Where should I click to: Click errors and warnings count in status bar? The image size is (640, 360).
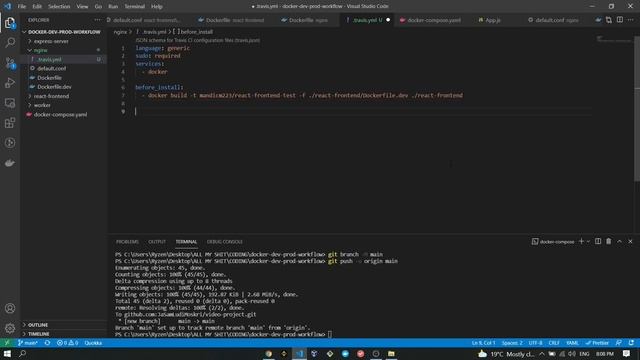68,343
